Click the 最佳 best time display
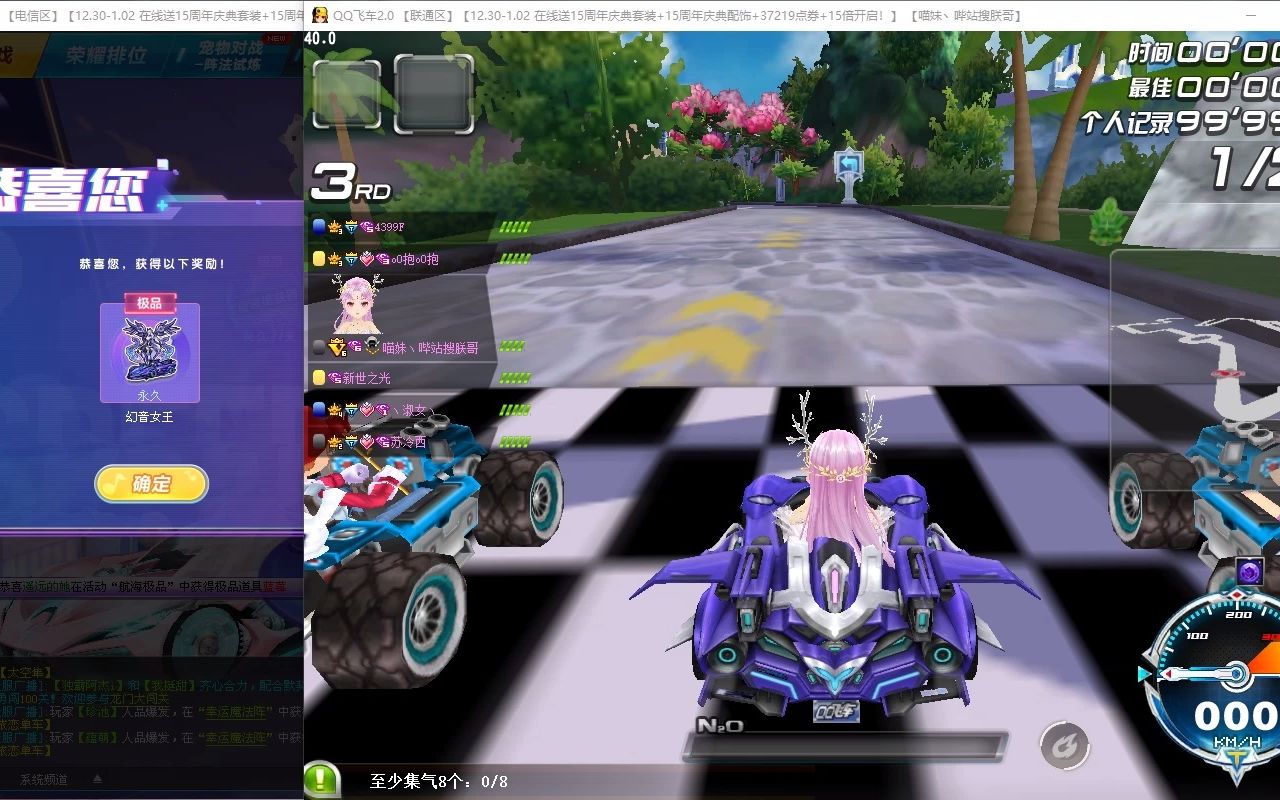1280x800 pixels. (x=1204, y=87)
